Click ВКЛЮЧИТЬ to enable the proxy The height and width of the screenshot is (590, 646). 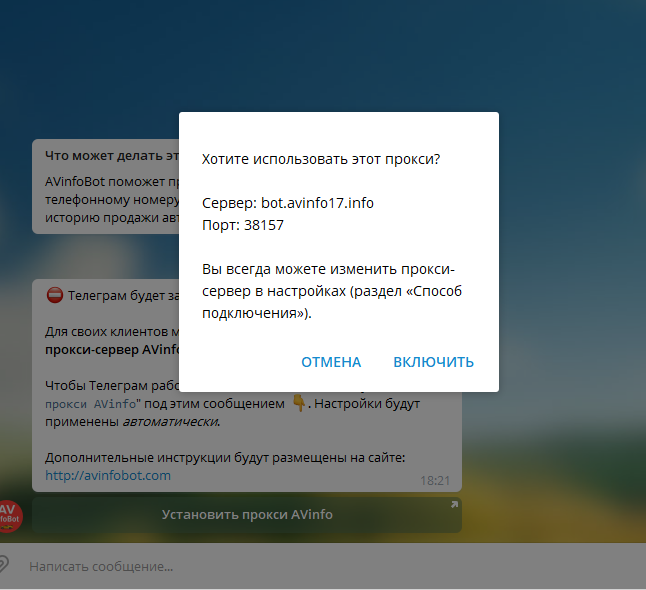click(433, 362)
